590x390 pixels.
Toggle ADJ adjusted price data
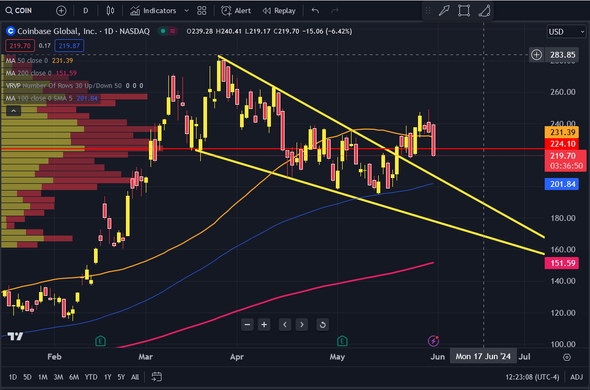point(576,377)
